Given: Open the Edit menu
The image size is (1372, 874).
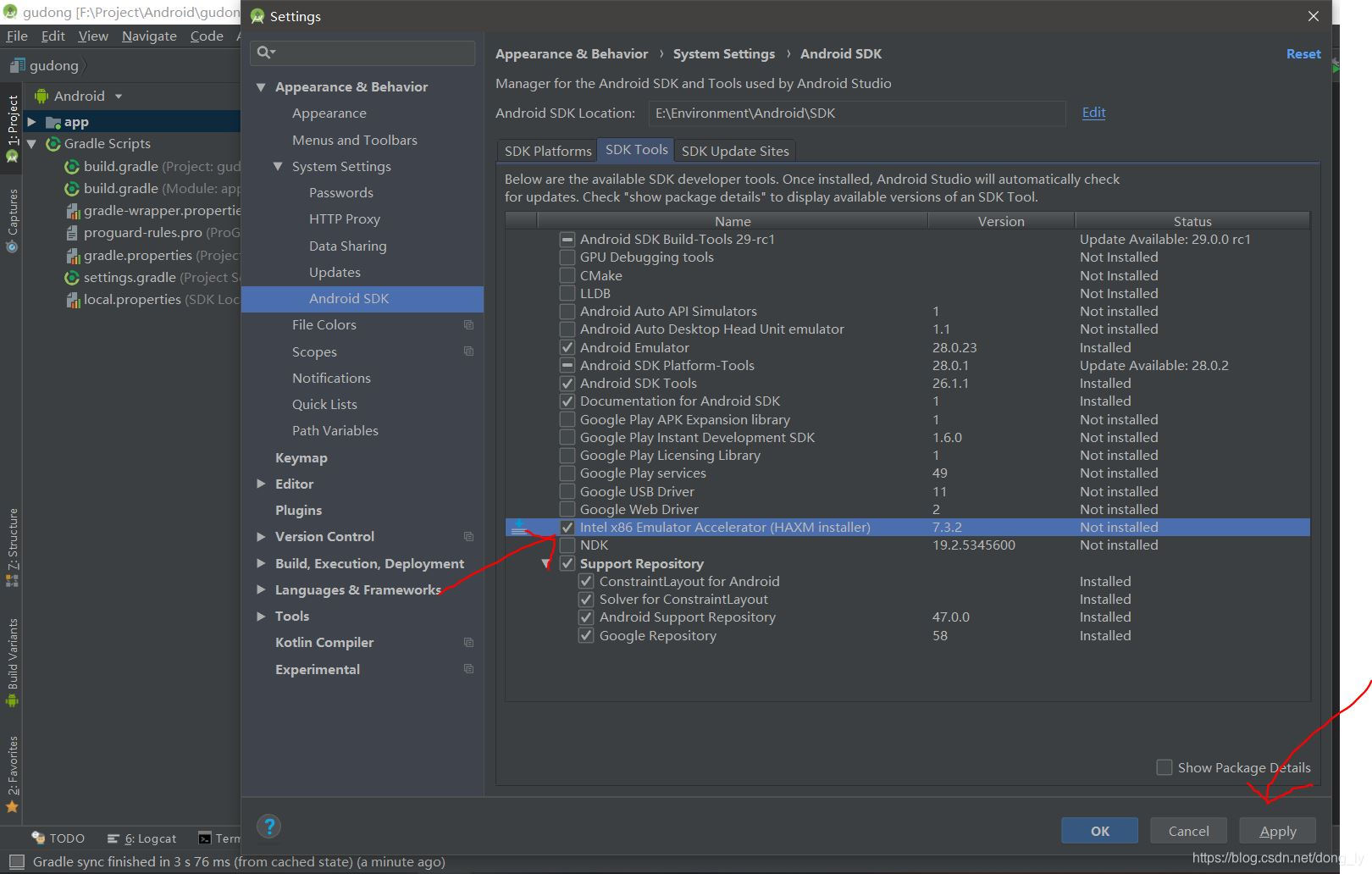Looking at the screenshot, I should (53, 36).
